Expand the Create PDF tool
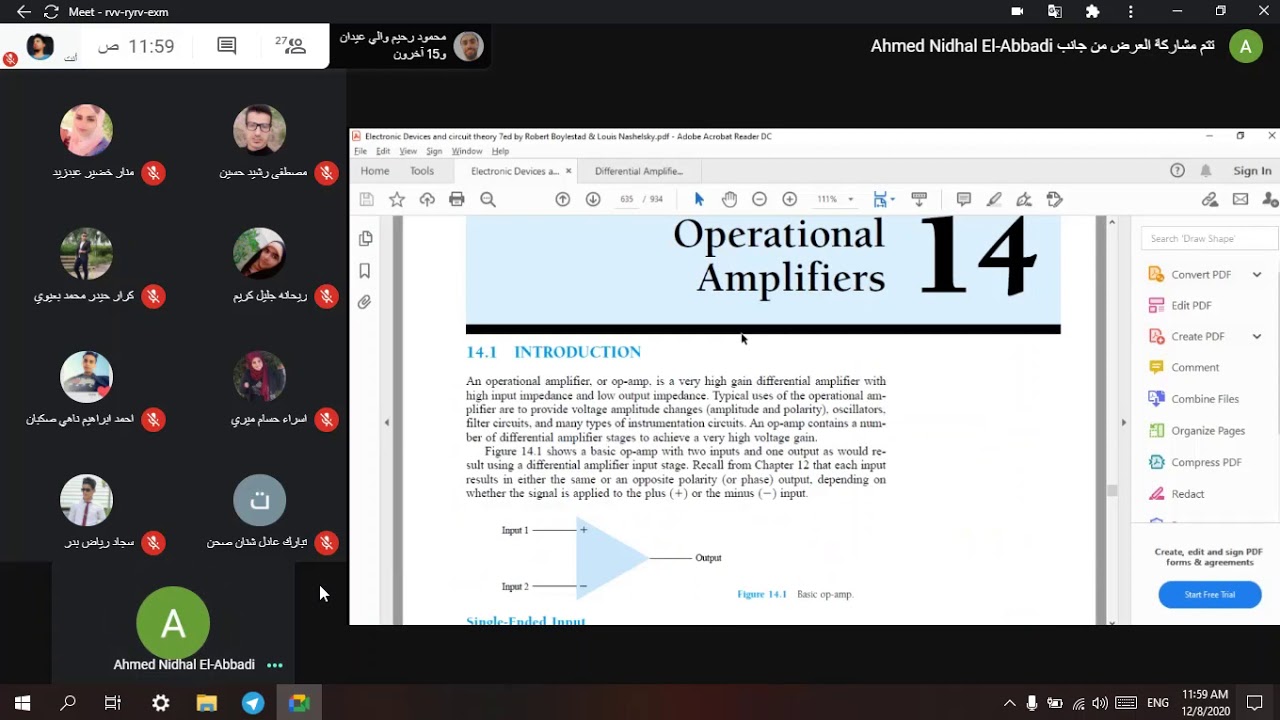The height and width of the screenshot is (720, 1280). point(1257,336)
